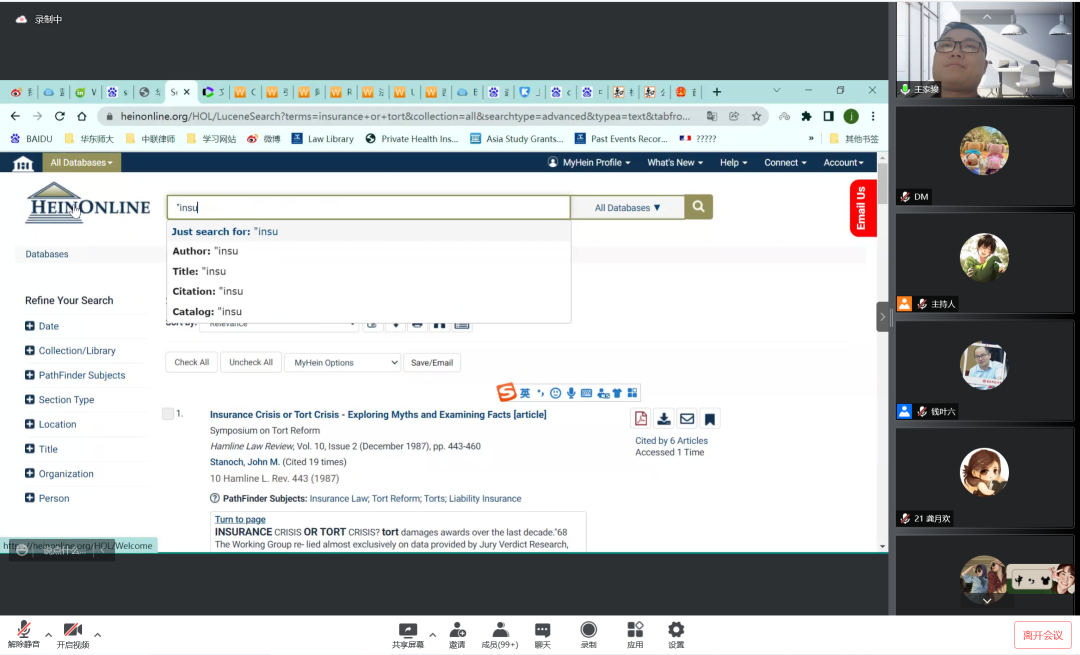Click the Check All button

pyautogui.click(x=191, y=362)
